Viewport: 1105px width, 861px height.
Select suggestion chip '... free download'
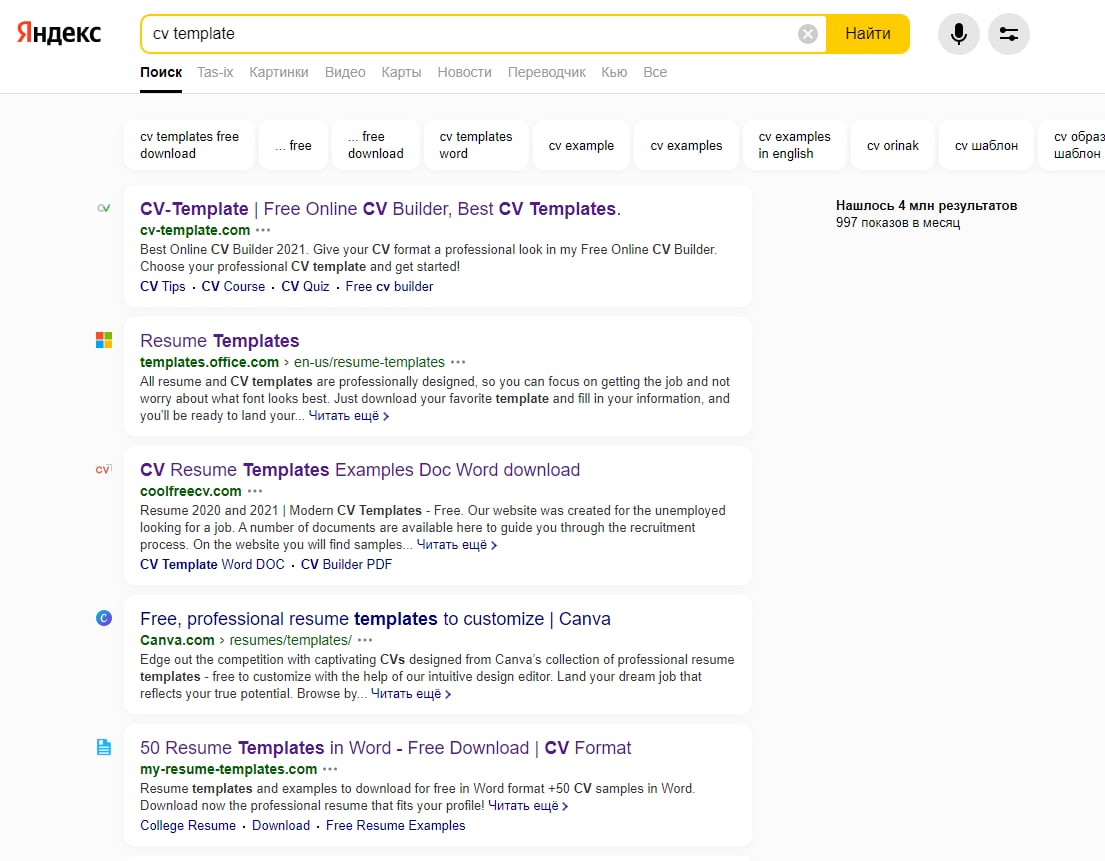[x=376, y=145]
